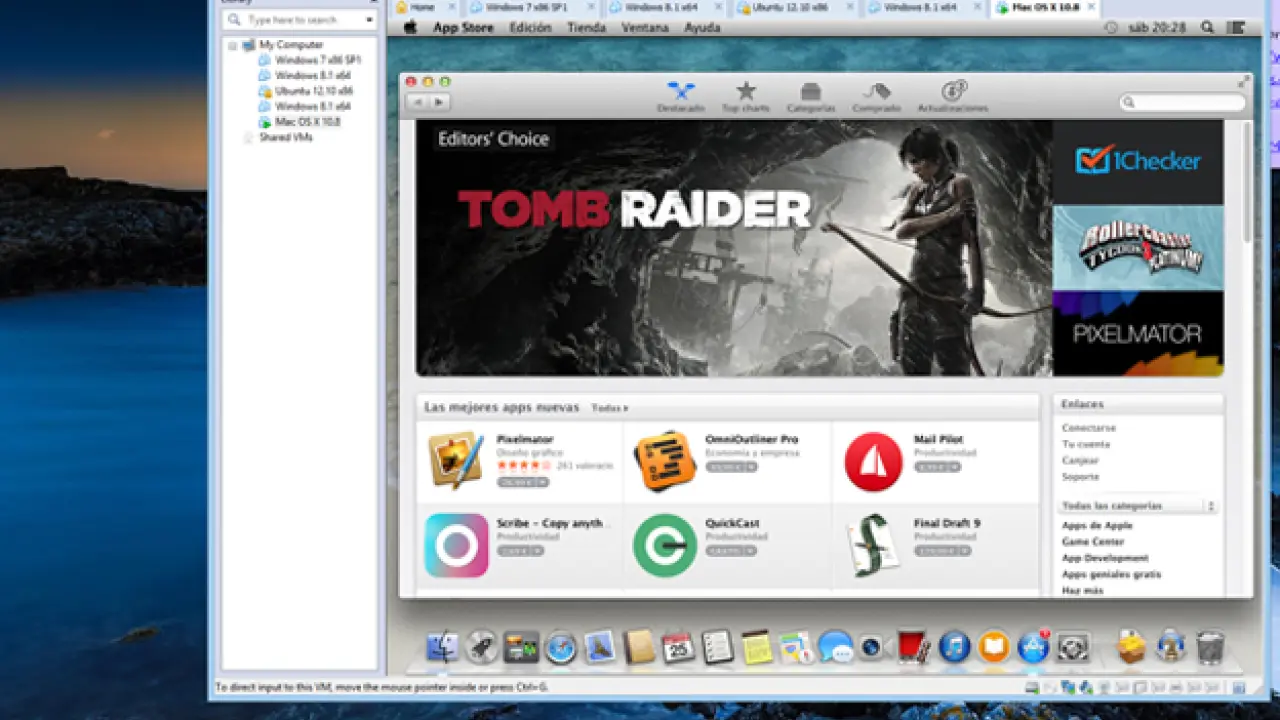1280x720 pixels.
Task: Open the Spotlight search magnifier icon
Action: point(1207,28)
